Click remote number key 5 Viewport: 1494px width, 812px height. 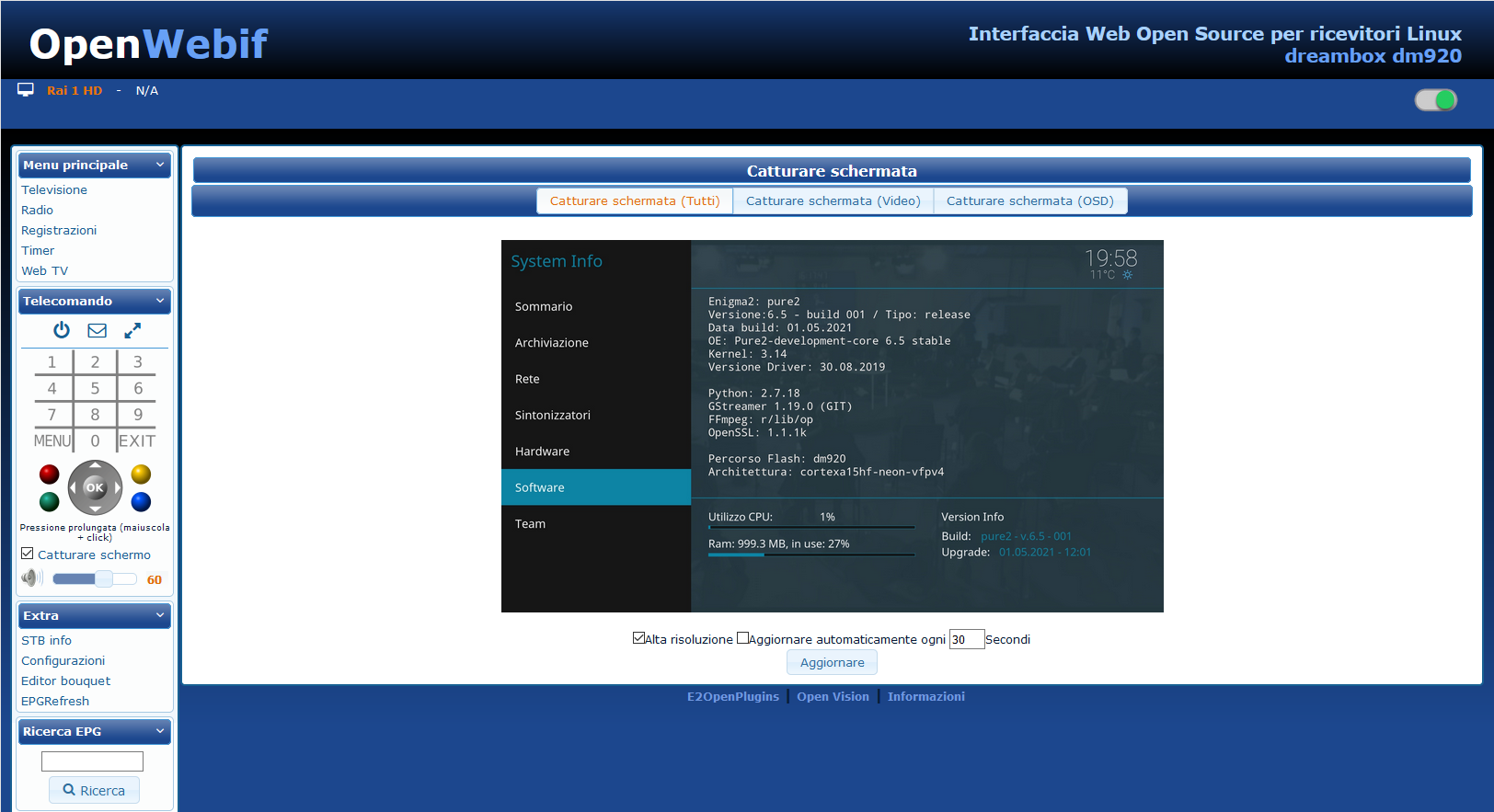point(95,388)
